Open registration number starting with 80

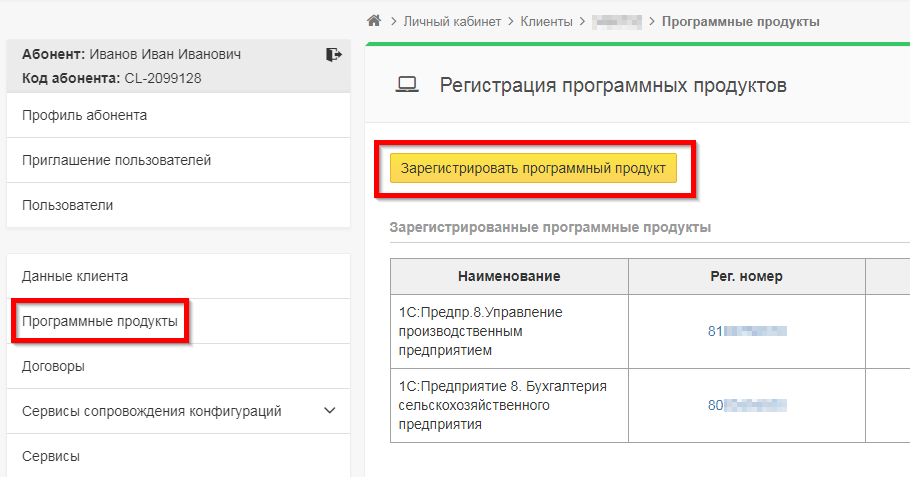pos(747,405)
